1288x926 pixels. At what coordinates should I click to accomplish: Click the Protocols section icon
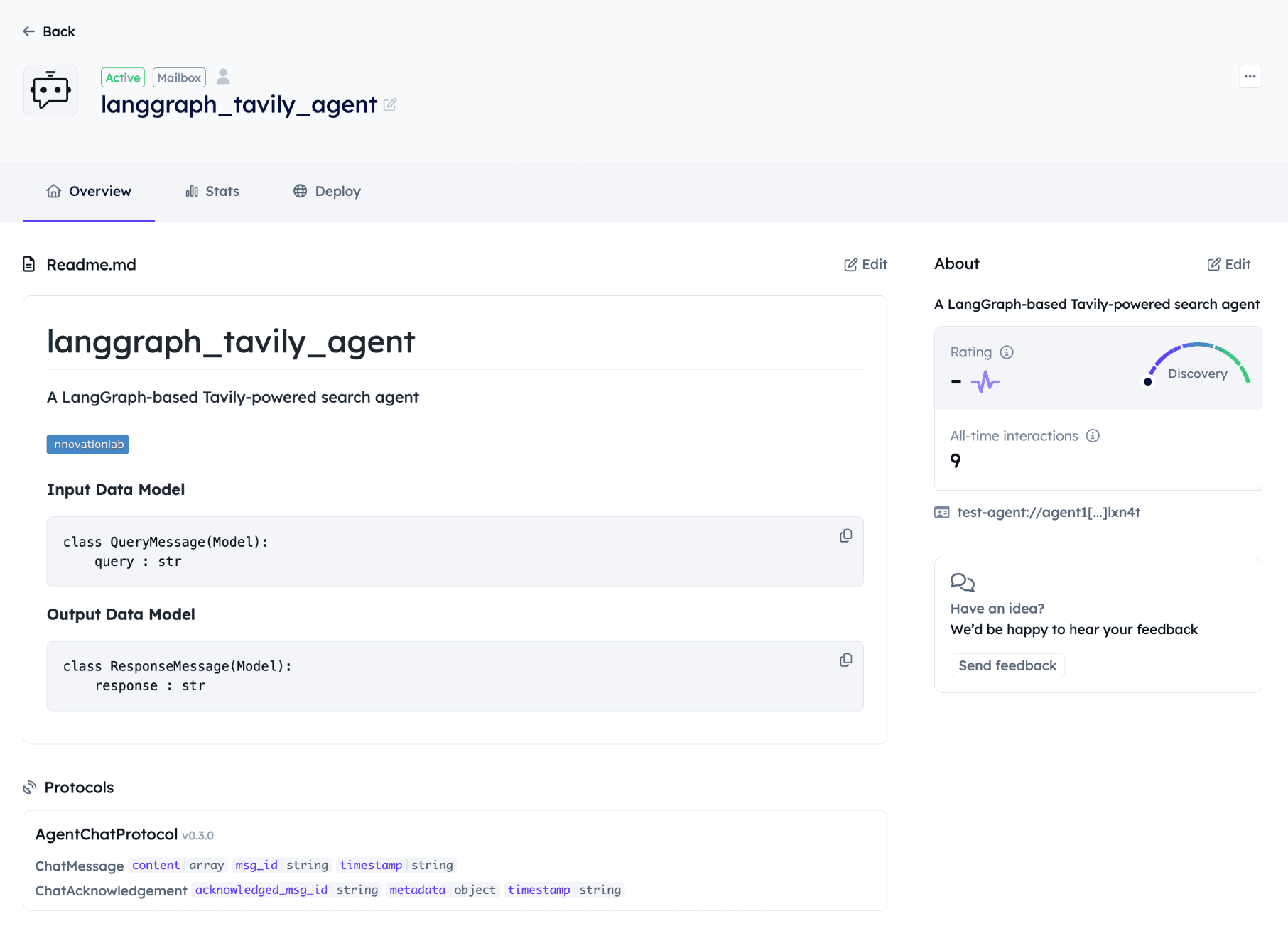(x=30, y=788)
